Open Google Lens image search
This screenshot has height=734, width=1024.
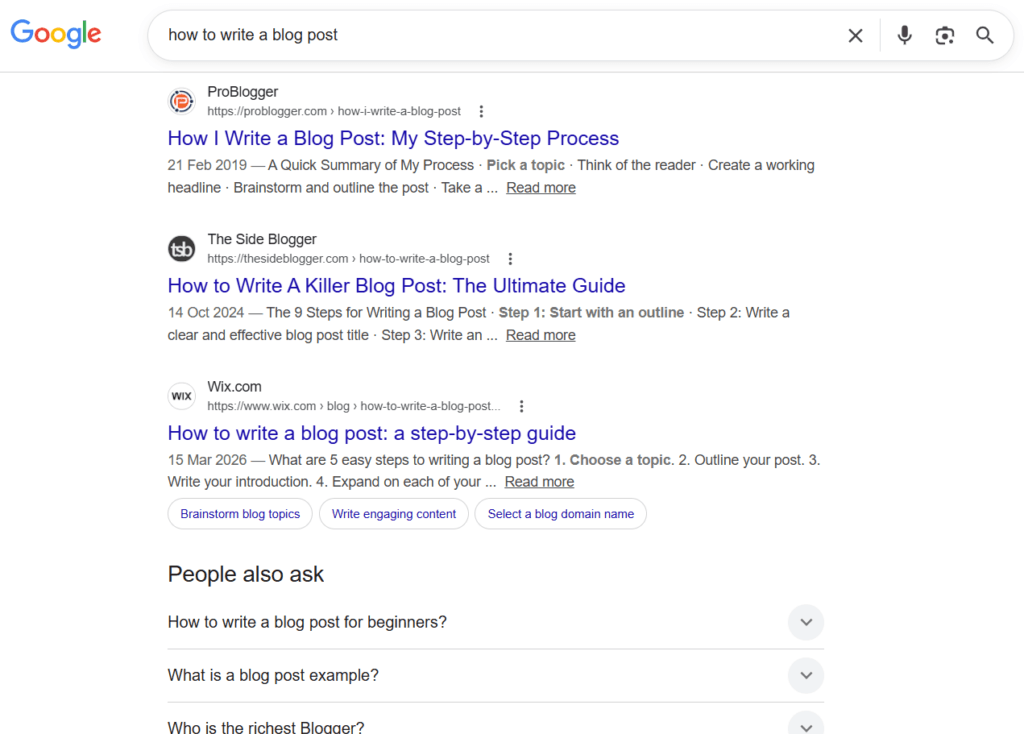[x=944, y=35]
